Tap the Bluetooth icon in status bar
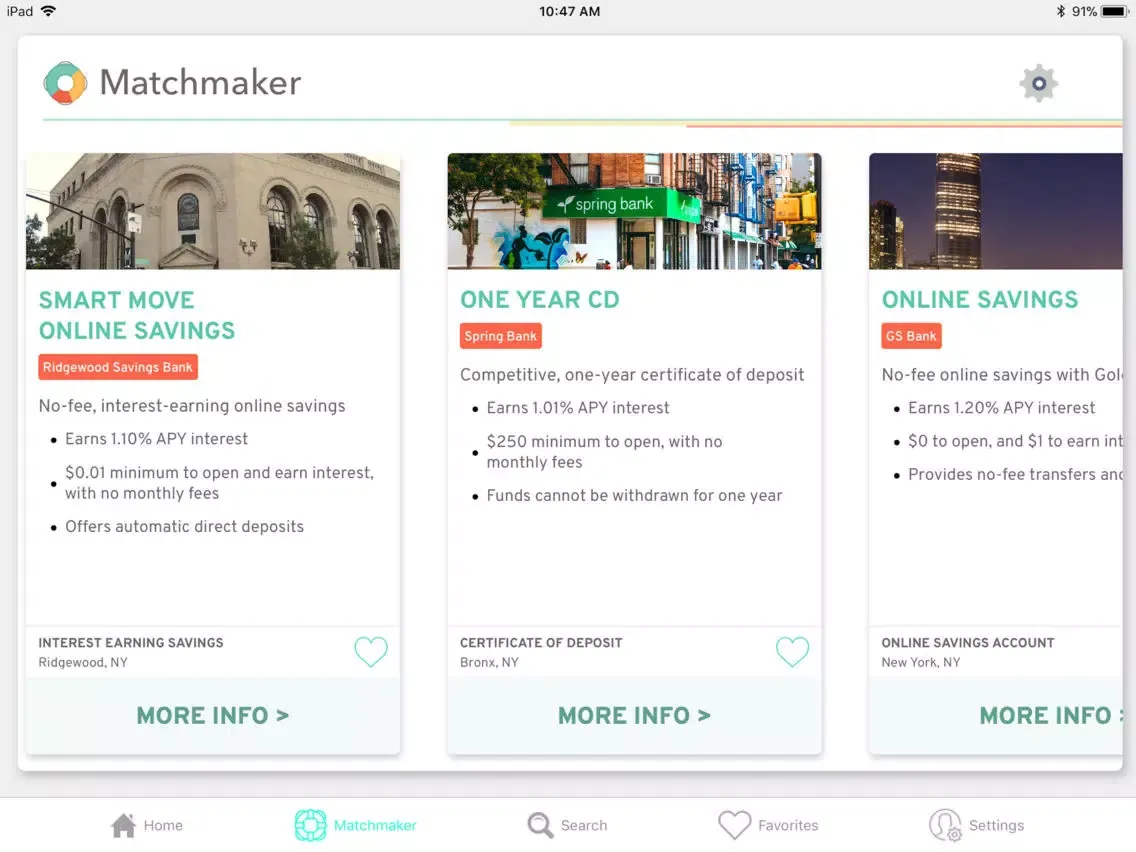1136x852 pixels. (1061, 11)
